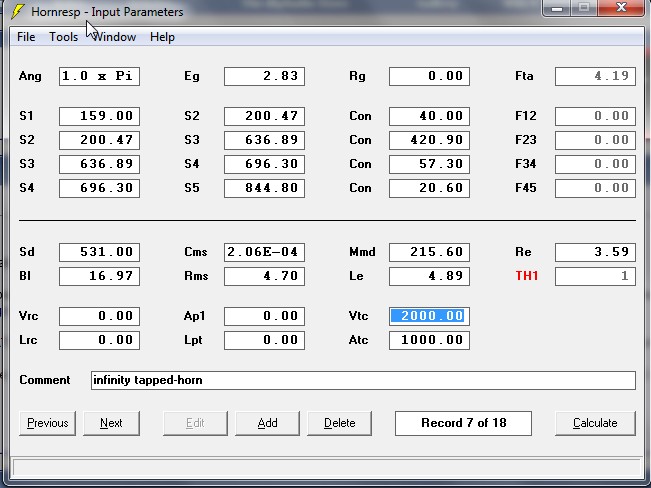The height and width of the screenshot is (488, 651).
Task: Select the Con length field 40.00
Action: pyautogui.click(x=429, y=116)
